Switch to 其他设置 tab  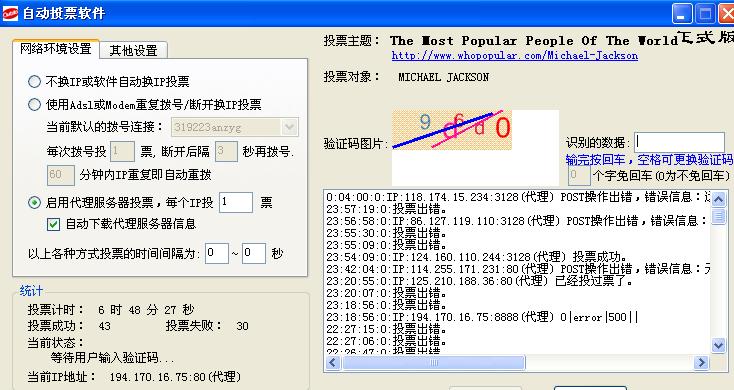[x=133, y=51]
